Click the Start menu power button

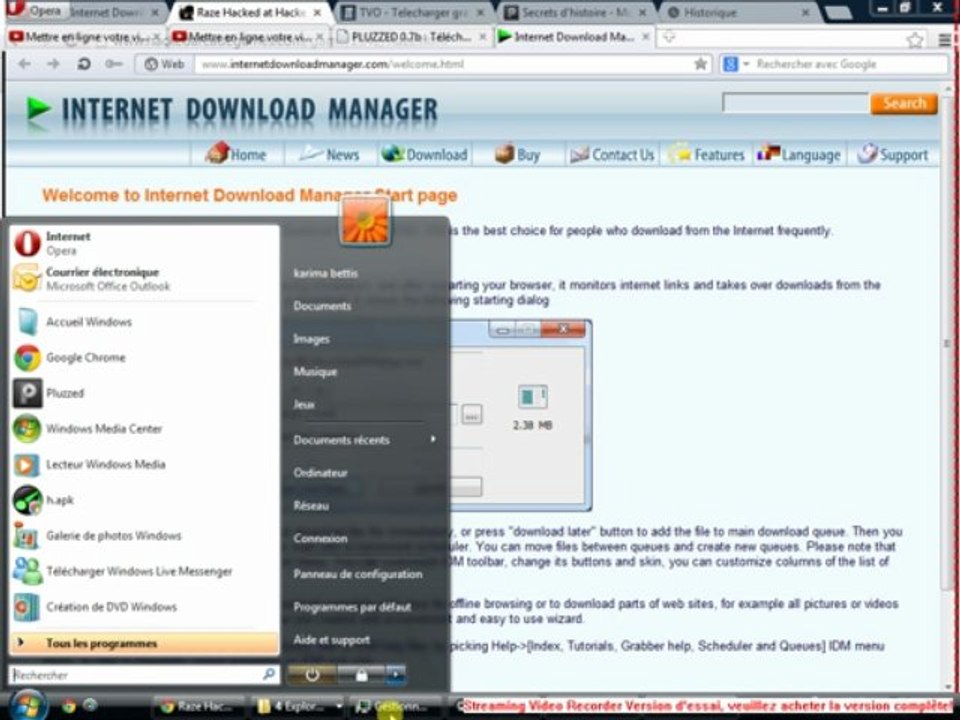(x=312, y=675)
